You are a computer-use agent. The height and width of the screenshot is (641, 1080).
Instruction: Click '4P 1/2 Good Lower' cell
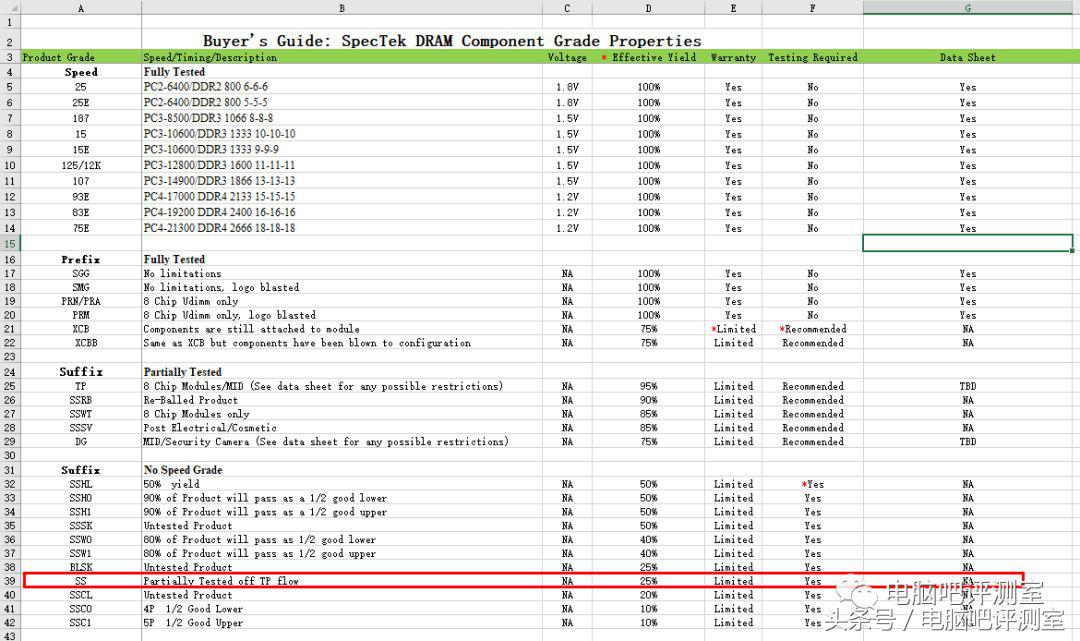point(342,609)
